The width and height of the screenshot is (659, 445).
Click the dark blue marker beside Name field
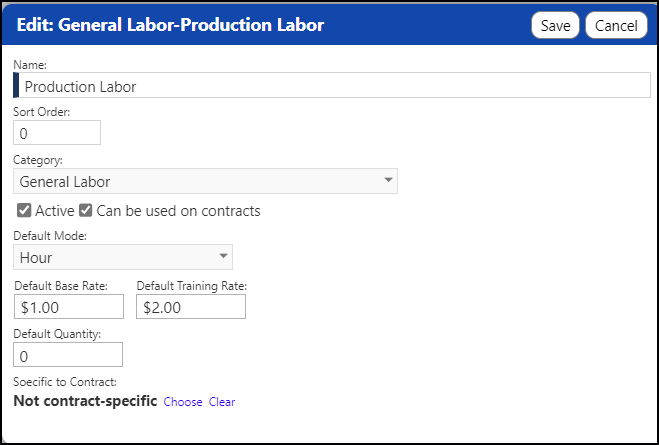click(16, 85)
